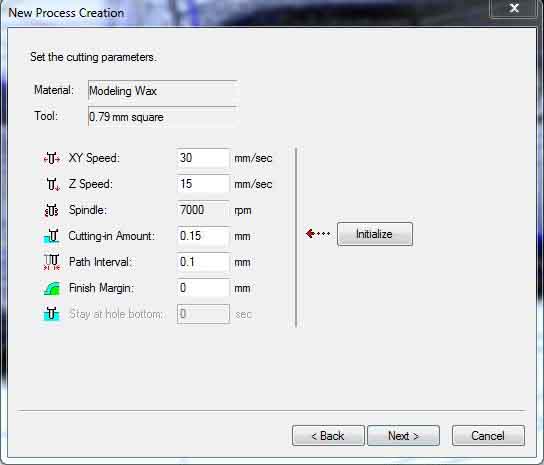Edit the Cutting-in Amount field

203,236
